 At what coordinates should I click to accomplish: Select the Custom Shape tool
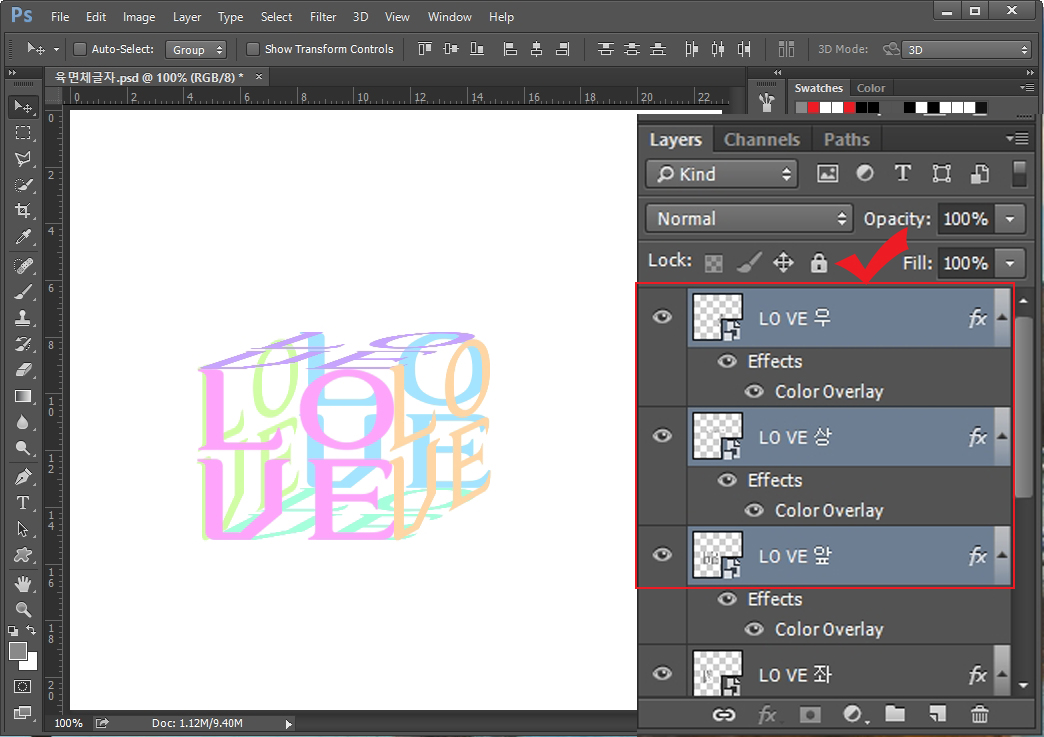[x=23, y=555]
